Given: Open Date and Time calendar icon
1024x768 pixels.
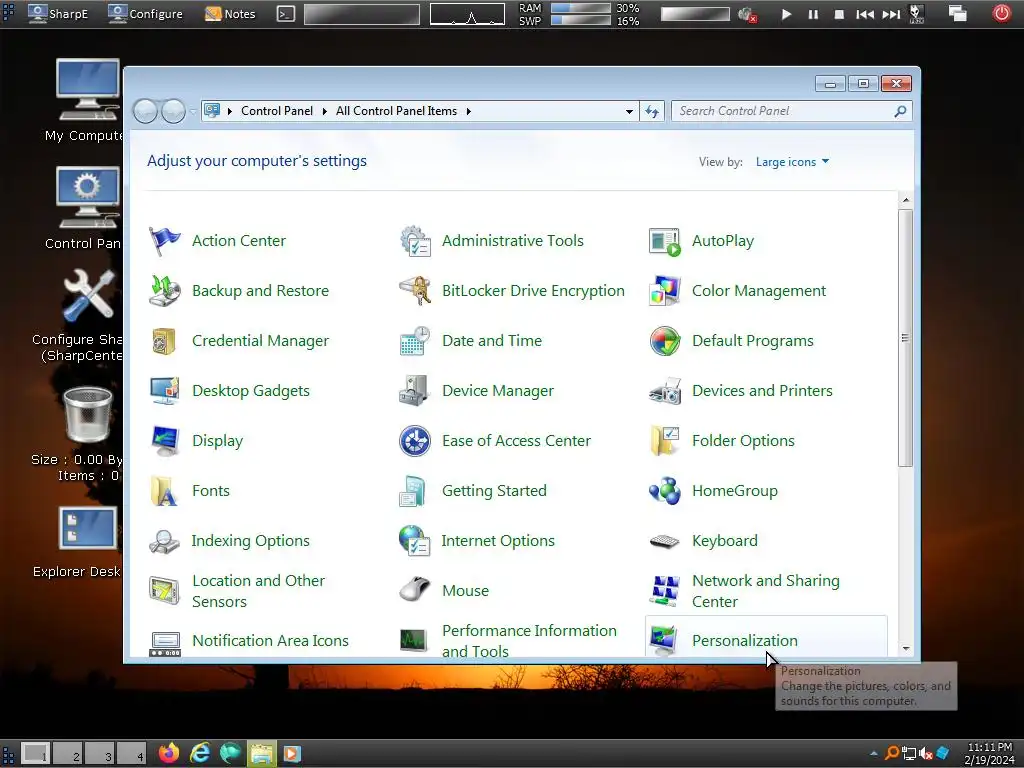Looking at the screenshot, I should pos(415,341).
